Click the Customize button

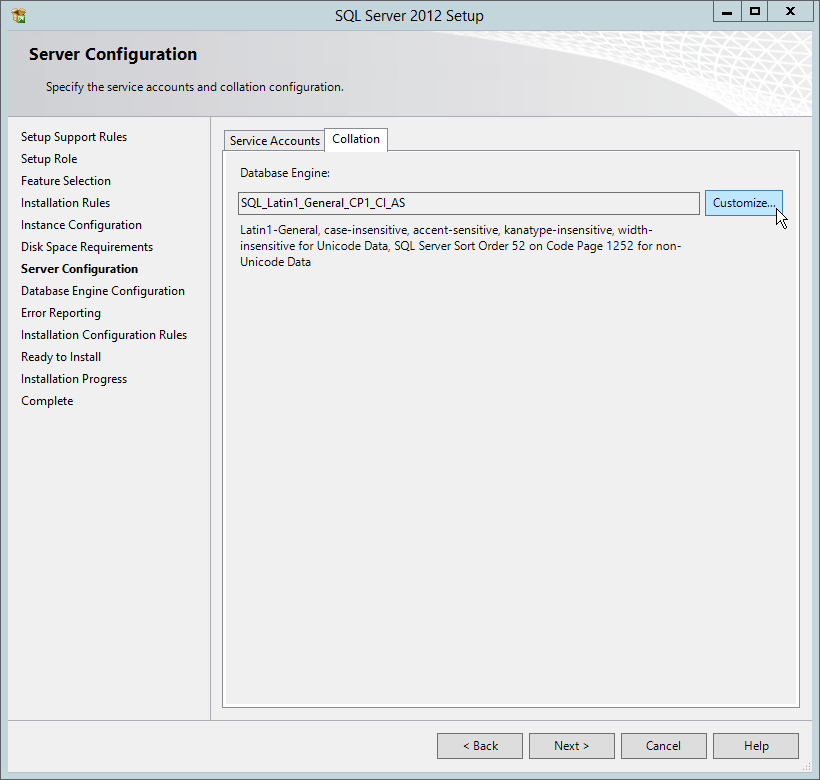[744, 202]
